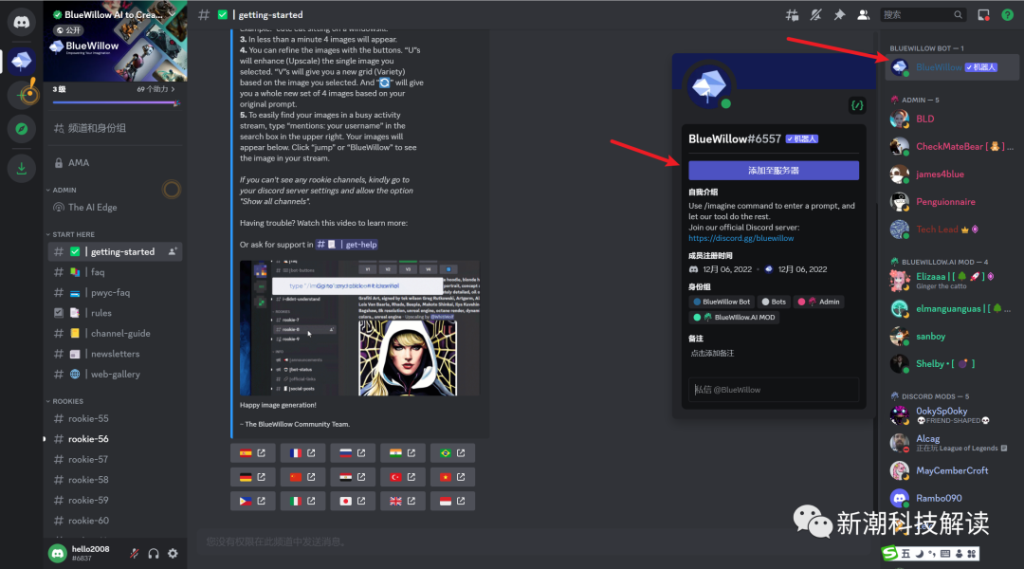Toggle deafen with the headphones icon
The width and height of the screenshot is (1024, 569).
[x=153, y=553]
